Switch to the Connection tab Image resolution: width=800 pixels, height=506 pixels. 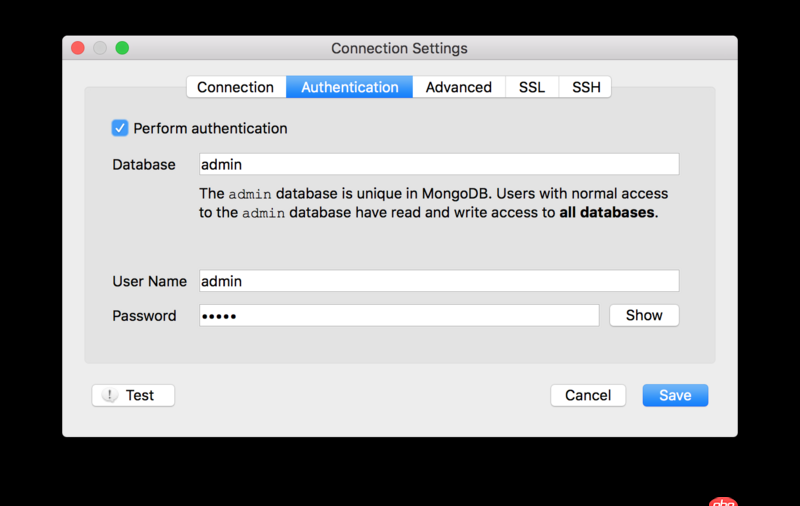236,87
